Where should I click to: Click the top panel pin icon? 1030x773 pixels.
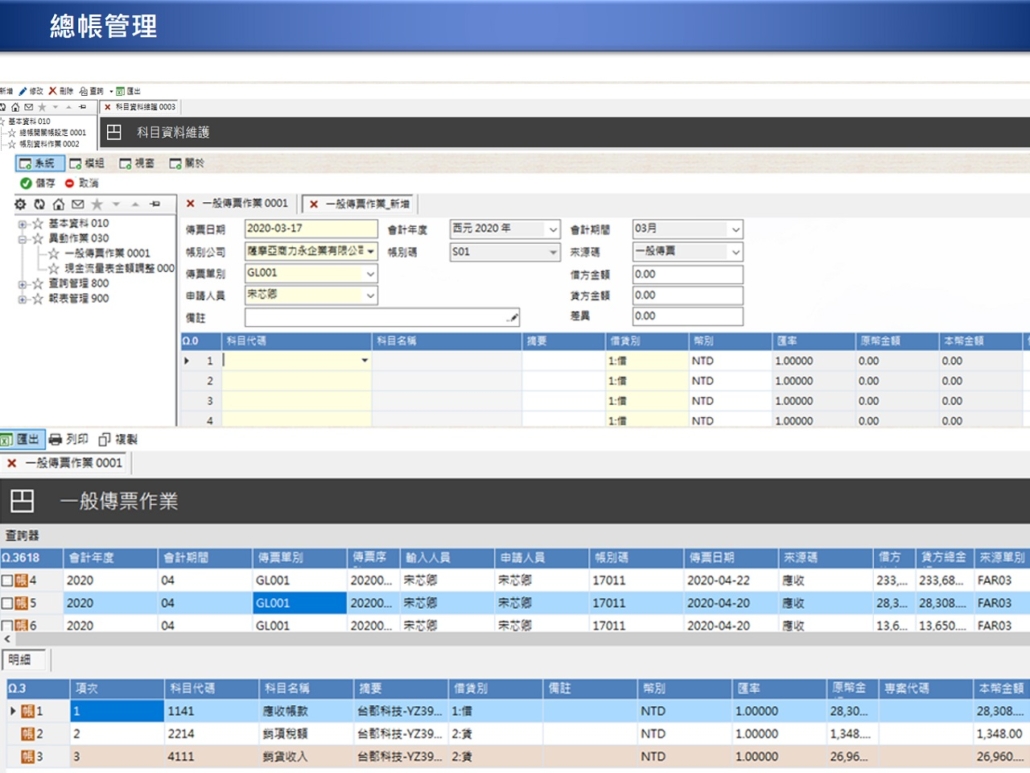[x=82, y=106]
